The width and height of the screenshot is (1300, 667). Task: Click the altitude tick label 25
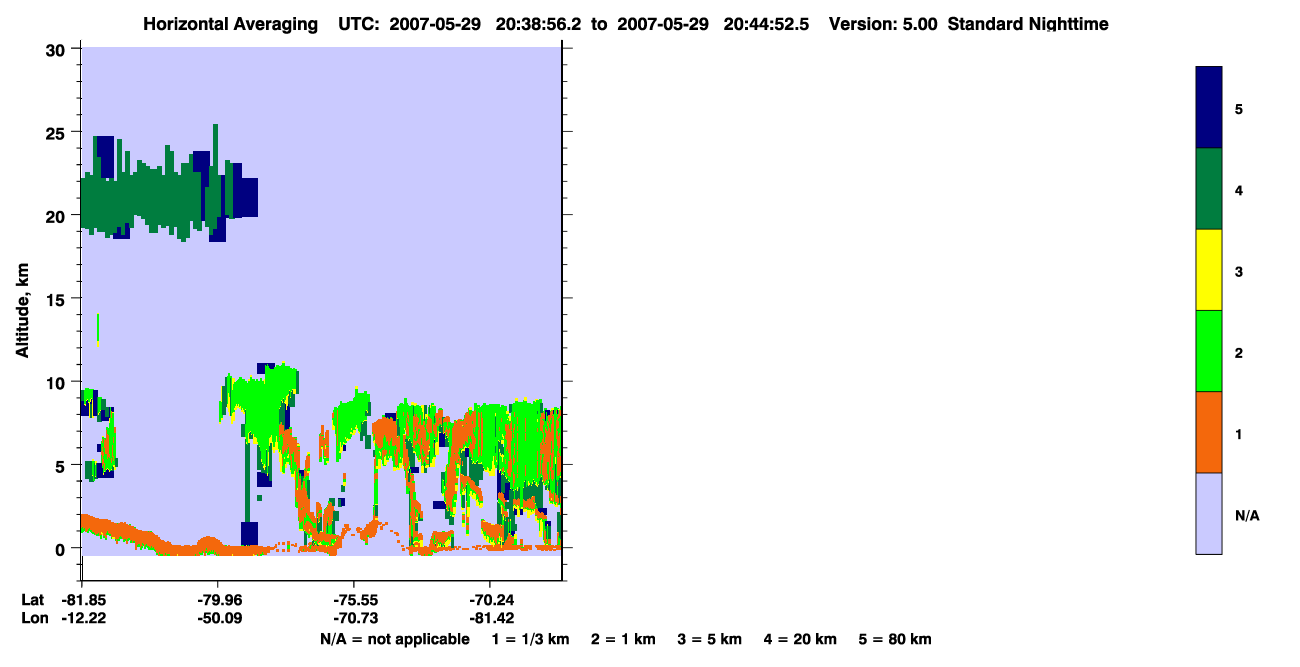(58, 132)
